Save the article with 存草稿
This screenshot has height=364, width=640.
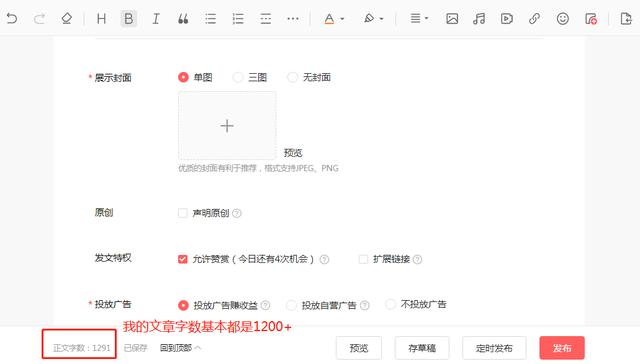(422, 348)
